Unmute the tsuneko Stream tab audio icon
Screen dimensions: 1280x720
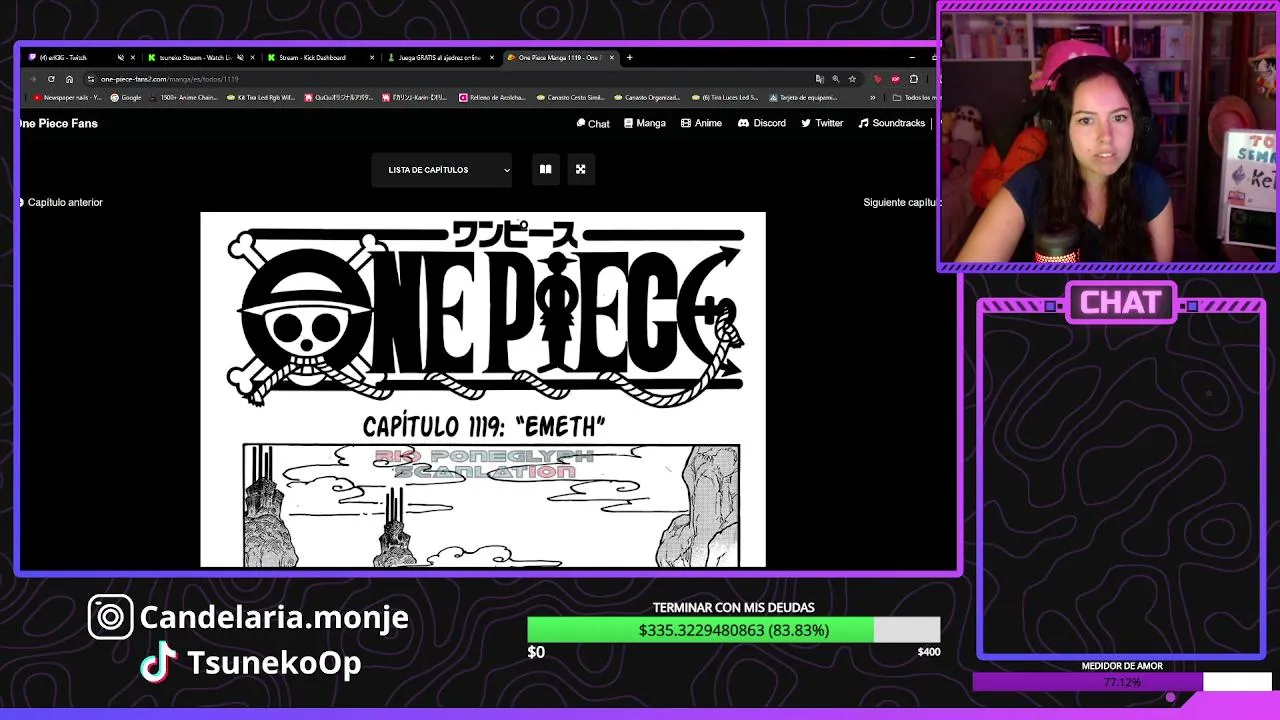(x=240, y=57)
